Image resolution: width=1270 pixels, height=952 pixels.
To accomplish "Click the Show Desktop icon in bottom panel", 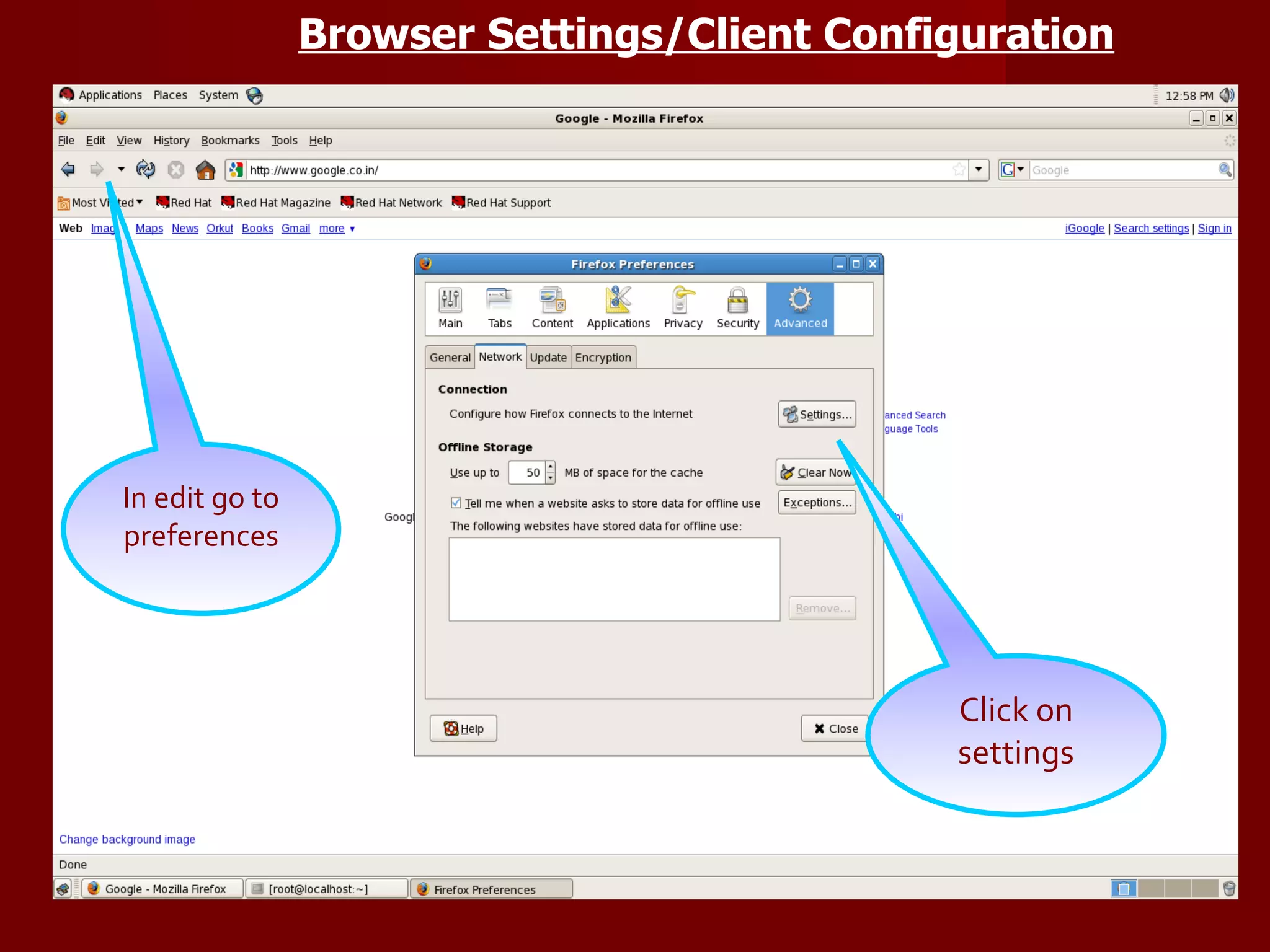I will [x=63, y=889].
